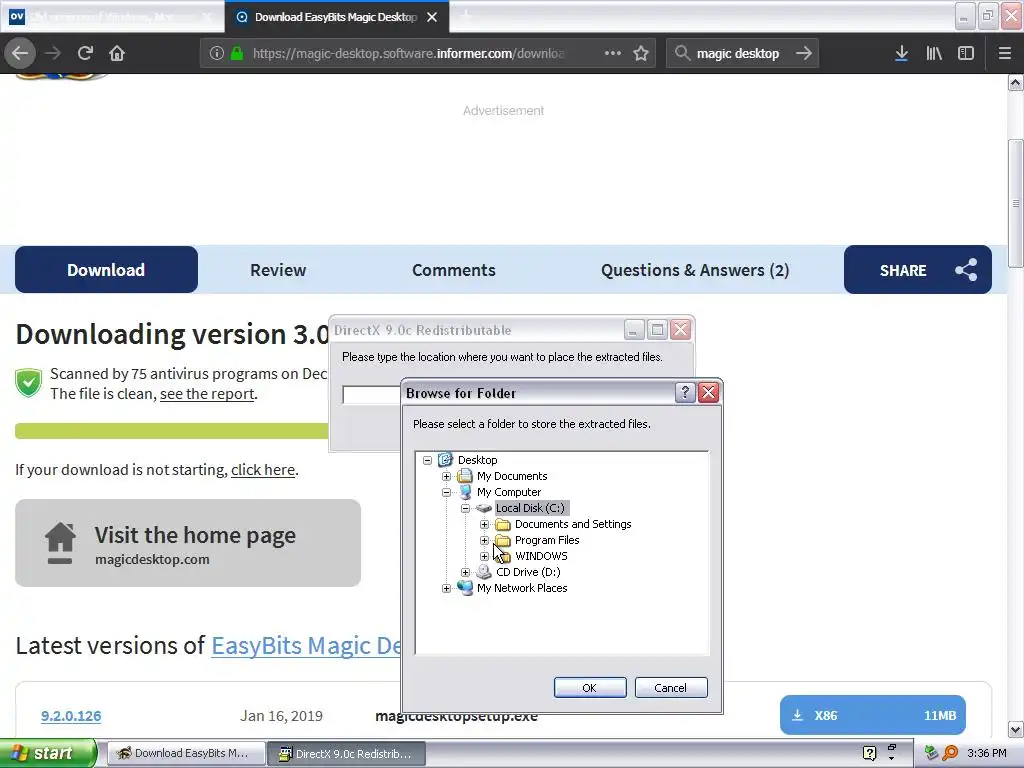Click the tray help question icon

coord(869,753)
